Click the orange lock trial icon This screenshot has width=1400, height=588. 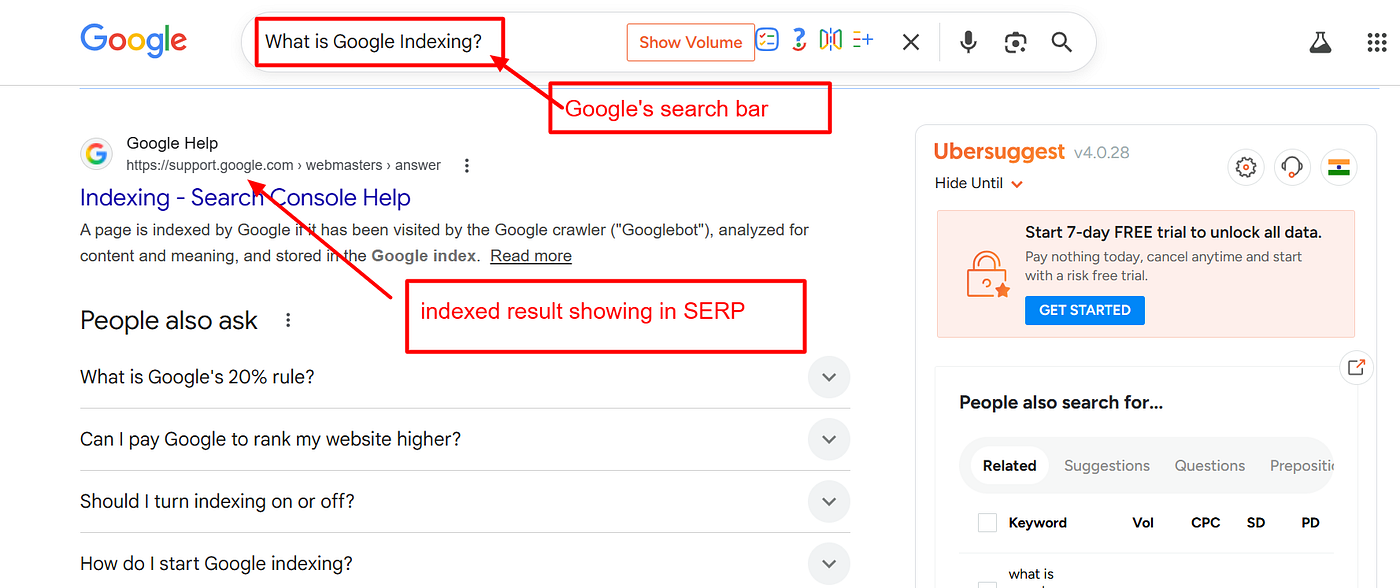(x=988, y=273)
